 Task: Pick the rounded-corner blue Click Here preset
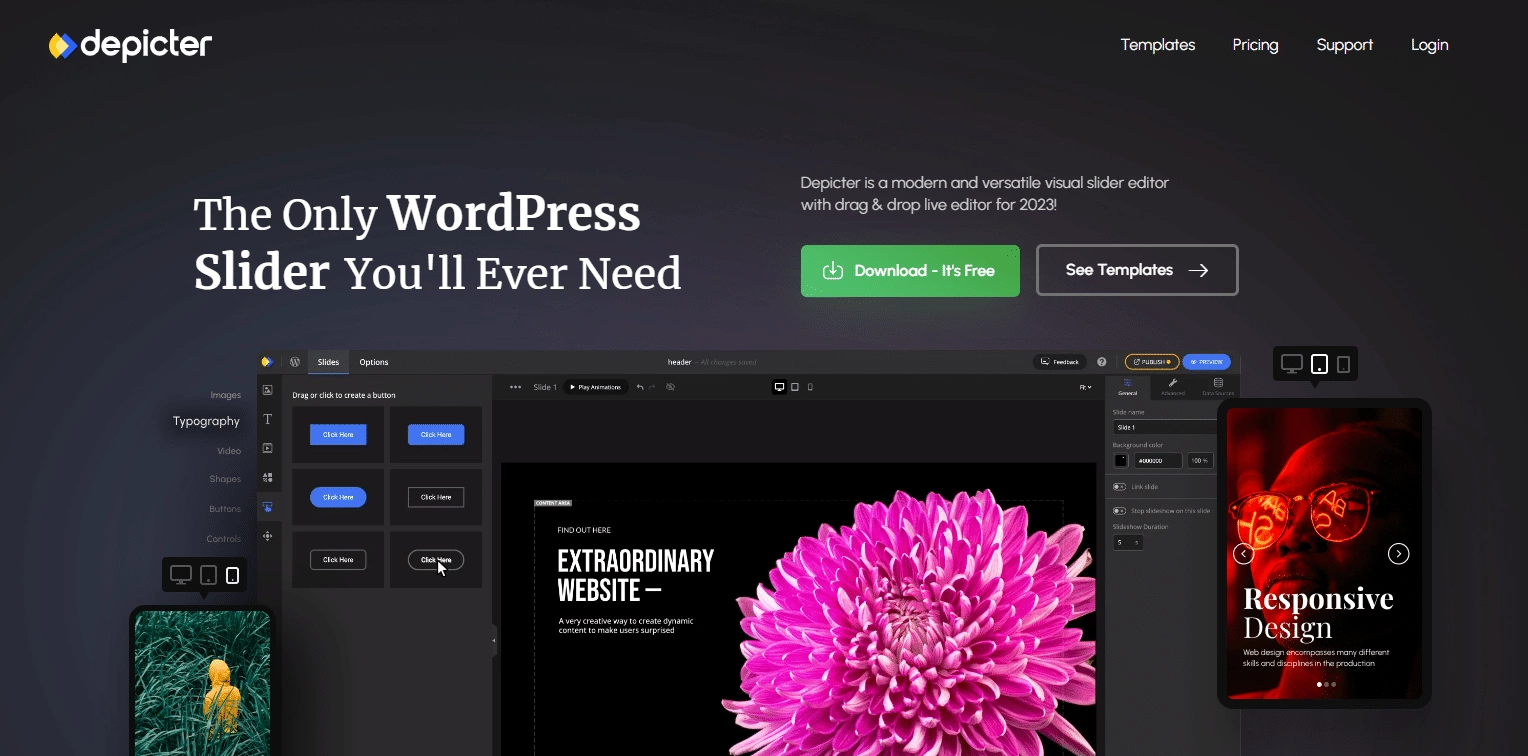click(x=436, y=434)
